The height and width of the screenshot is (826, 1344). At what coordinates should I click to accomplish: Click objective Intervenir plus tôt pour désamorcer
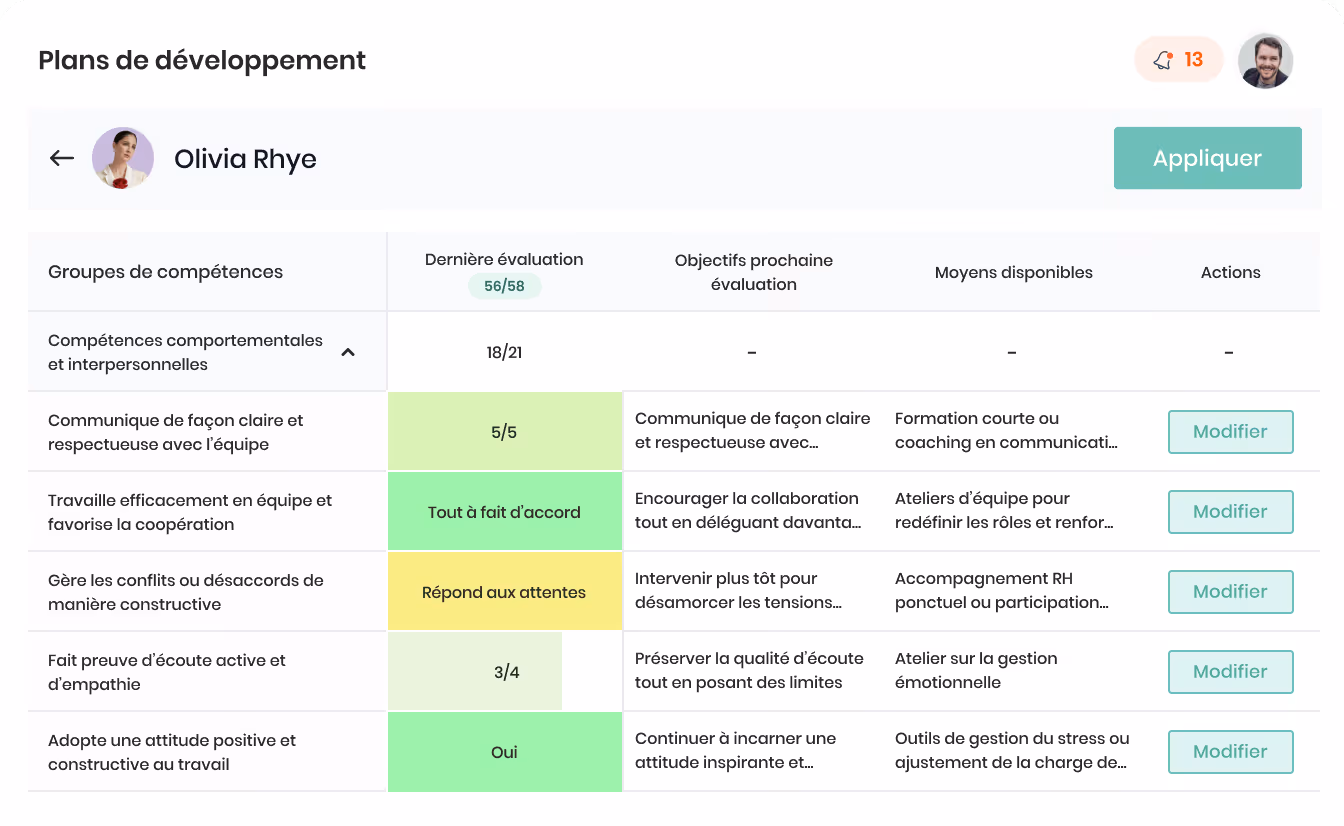tap(738, 590)
